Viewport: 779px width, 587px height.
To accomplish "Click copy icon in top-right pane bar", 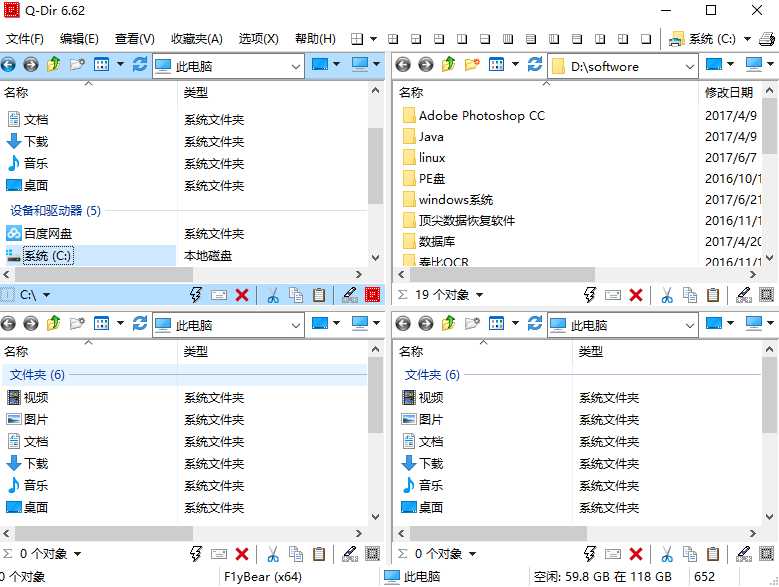I will tap(690, 295).
